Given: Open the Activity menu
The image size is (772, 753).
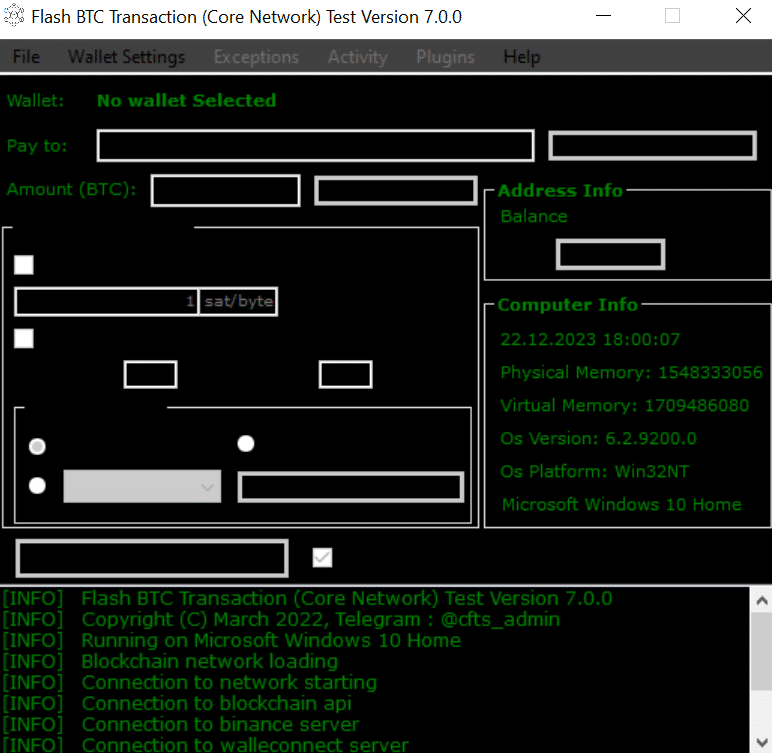Looking at the screenshot, I should (358, 57).
